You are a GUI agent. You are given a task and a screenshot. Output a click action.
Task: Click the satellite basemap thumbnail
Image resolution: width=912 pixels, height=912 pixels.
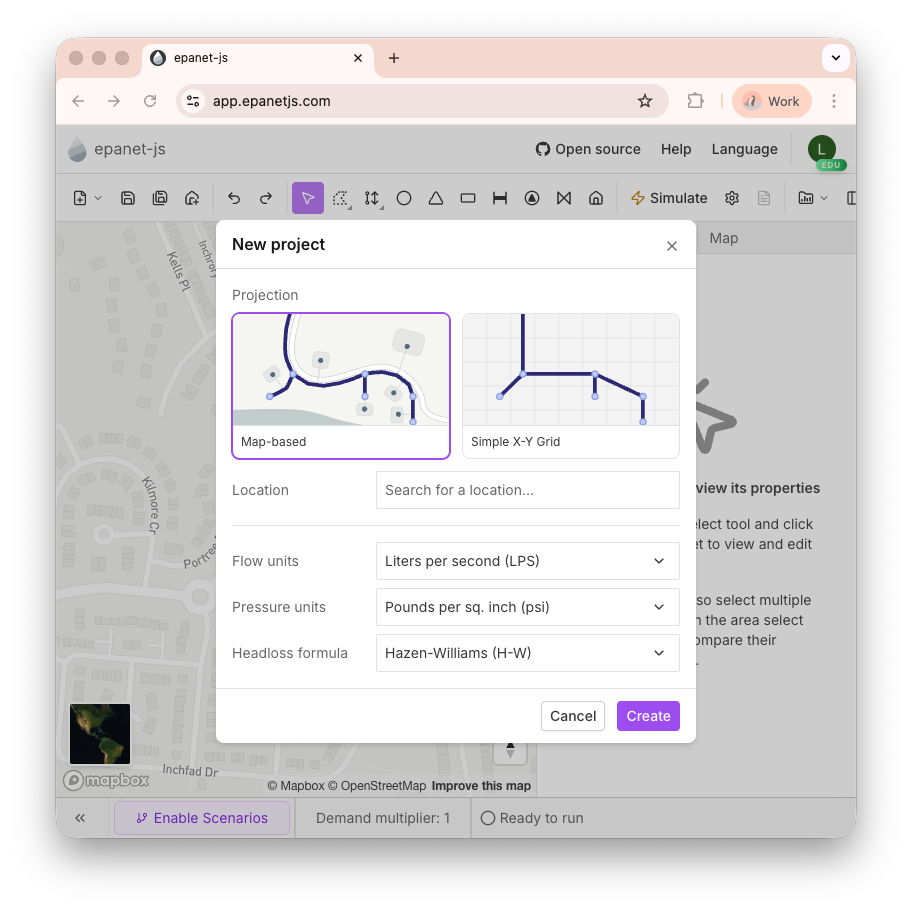pos(100,734)
